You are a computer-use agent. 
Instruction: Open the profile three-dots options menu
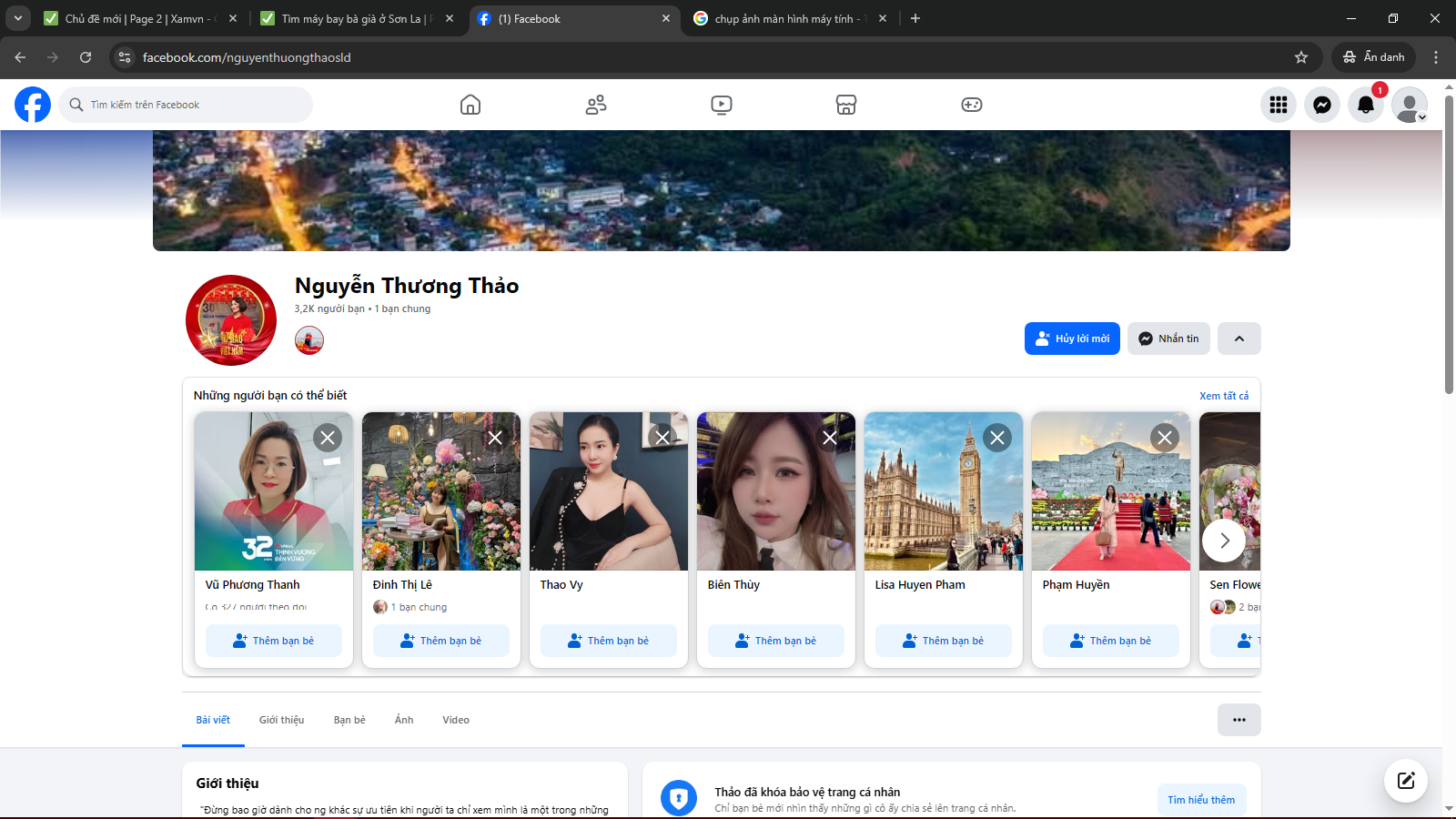[1239, 720]
